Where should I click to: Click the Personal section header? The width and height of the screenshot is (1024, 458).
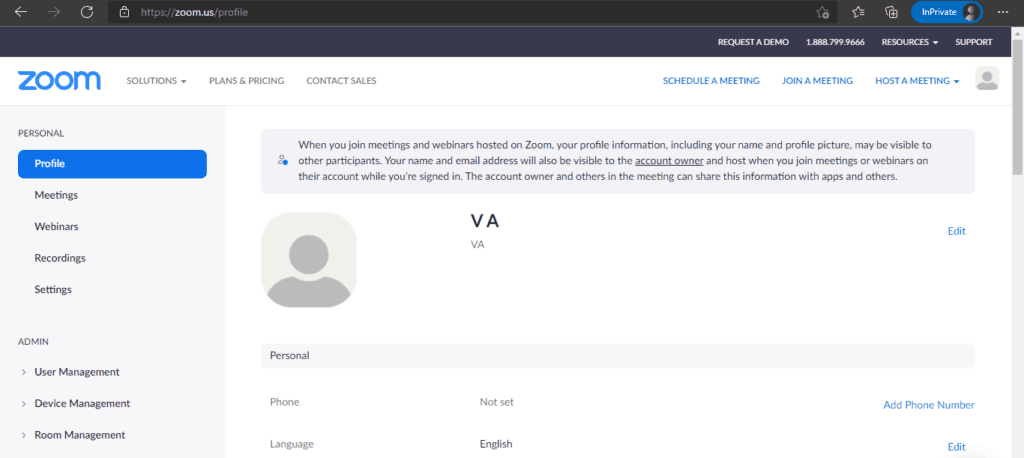618,356
